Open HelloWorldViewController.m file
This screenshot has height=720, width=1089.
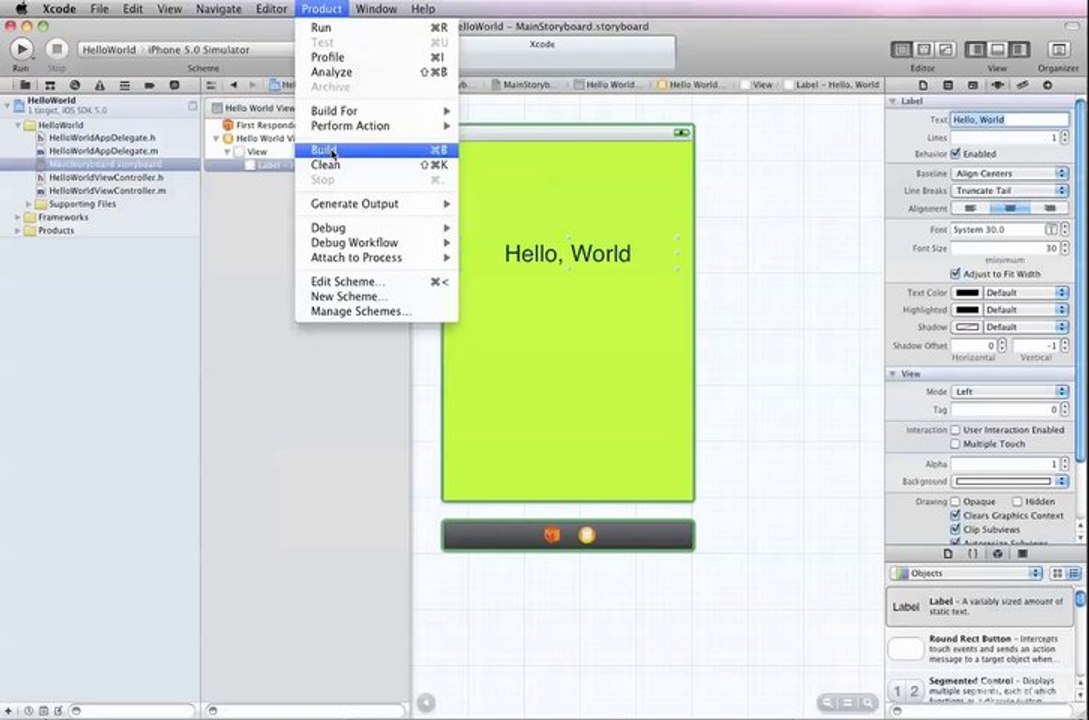(107, 190)
